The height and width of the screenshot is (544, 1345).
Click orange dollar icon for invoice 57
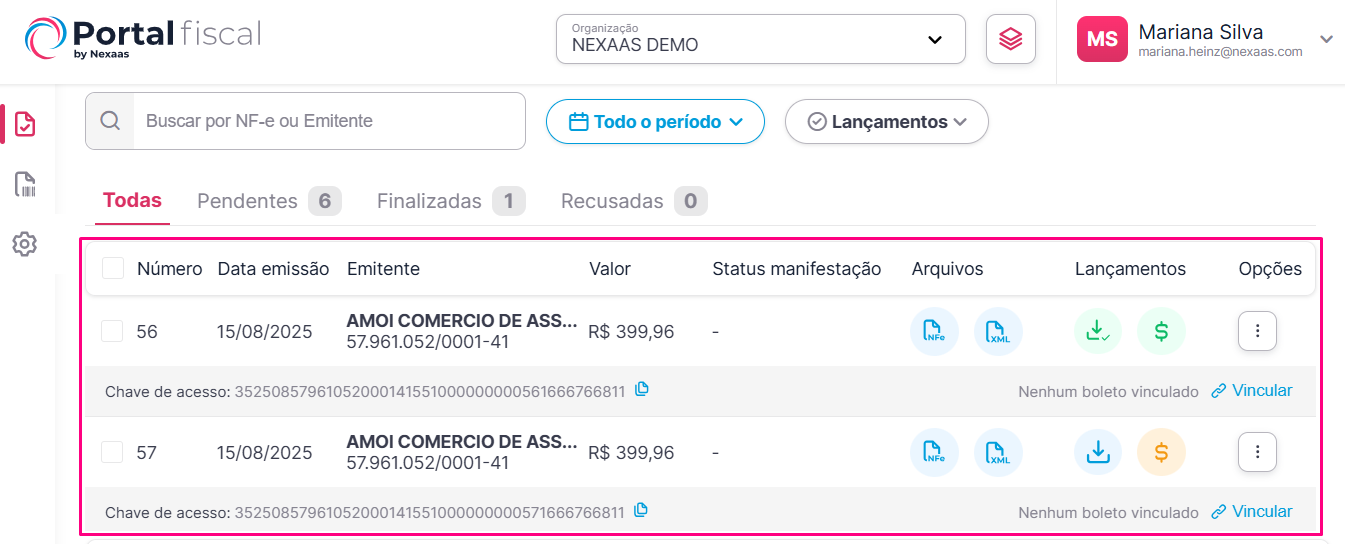point(1161,452)
